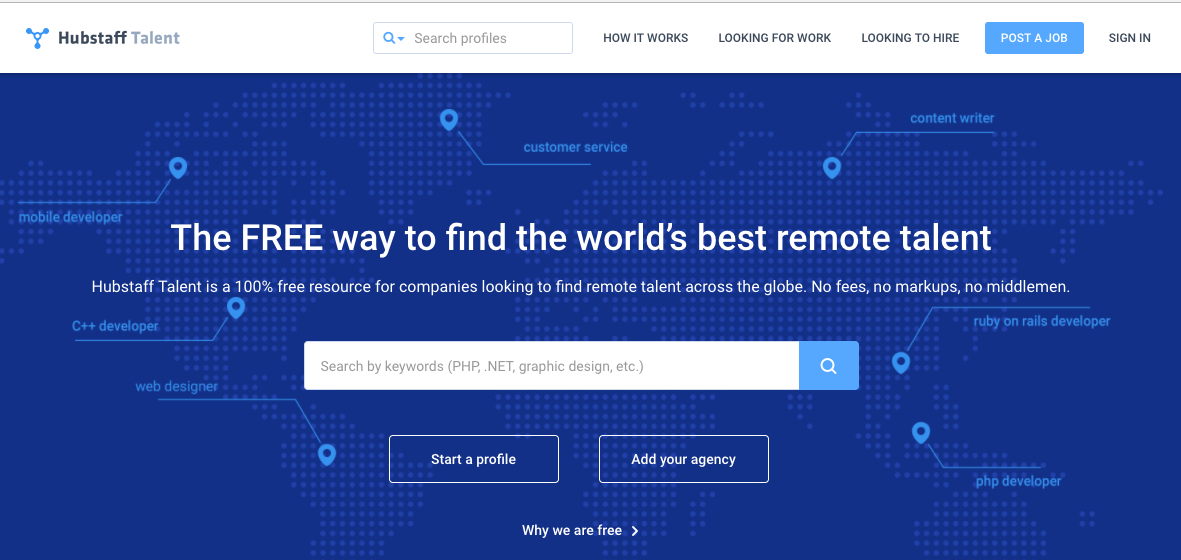Click the map pin above customer service
This screenshot has height=560, width=1181.
[449, 120]
